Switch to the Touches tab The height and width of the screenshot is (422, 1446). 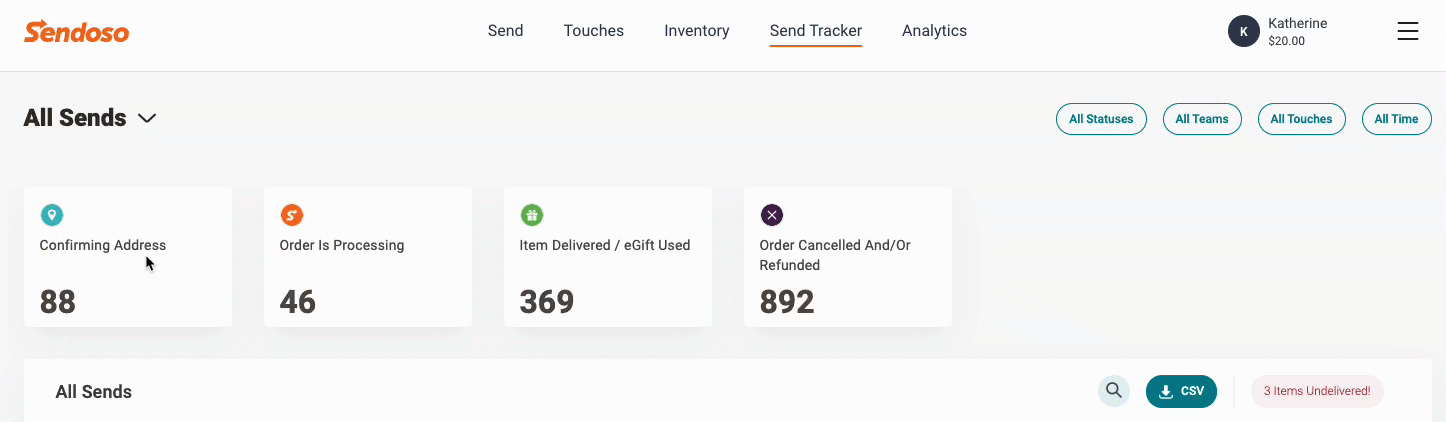[x=593, y=31]
